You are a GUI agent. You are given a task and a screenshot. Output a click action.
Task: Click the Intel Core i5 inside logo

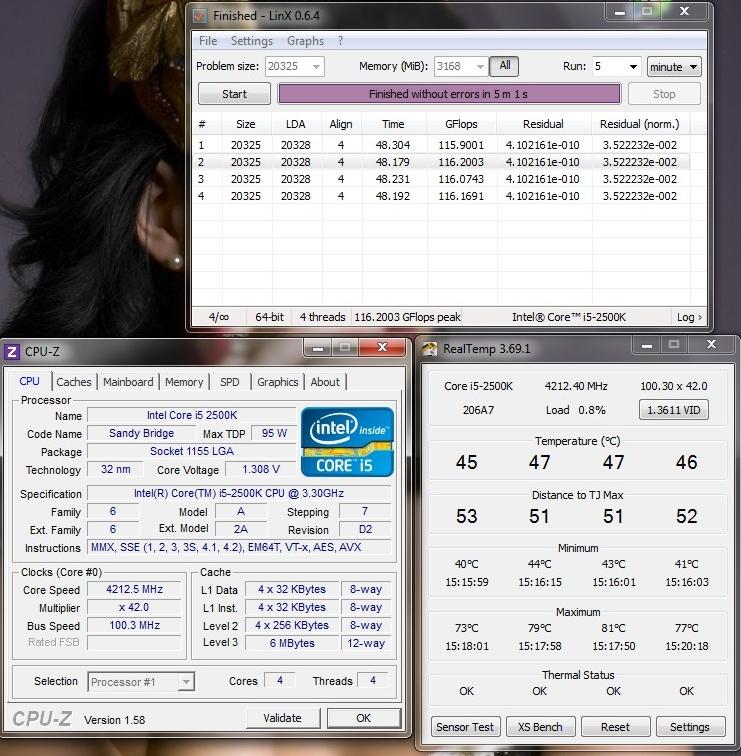(347, 442)
